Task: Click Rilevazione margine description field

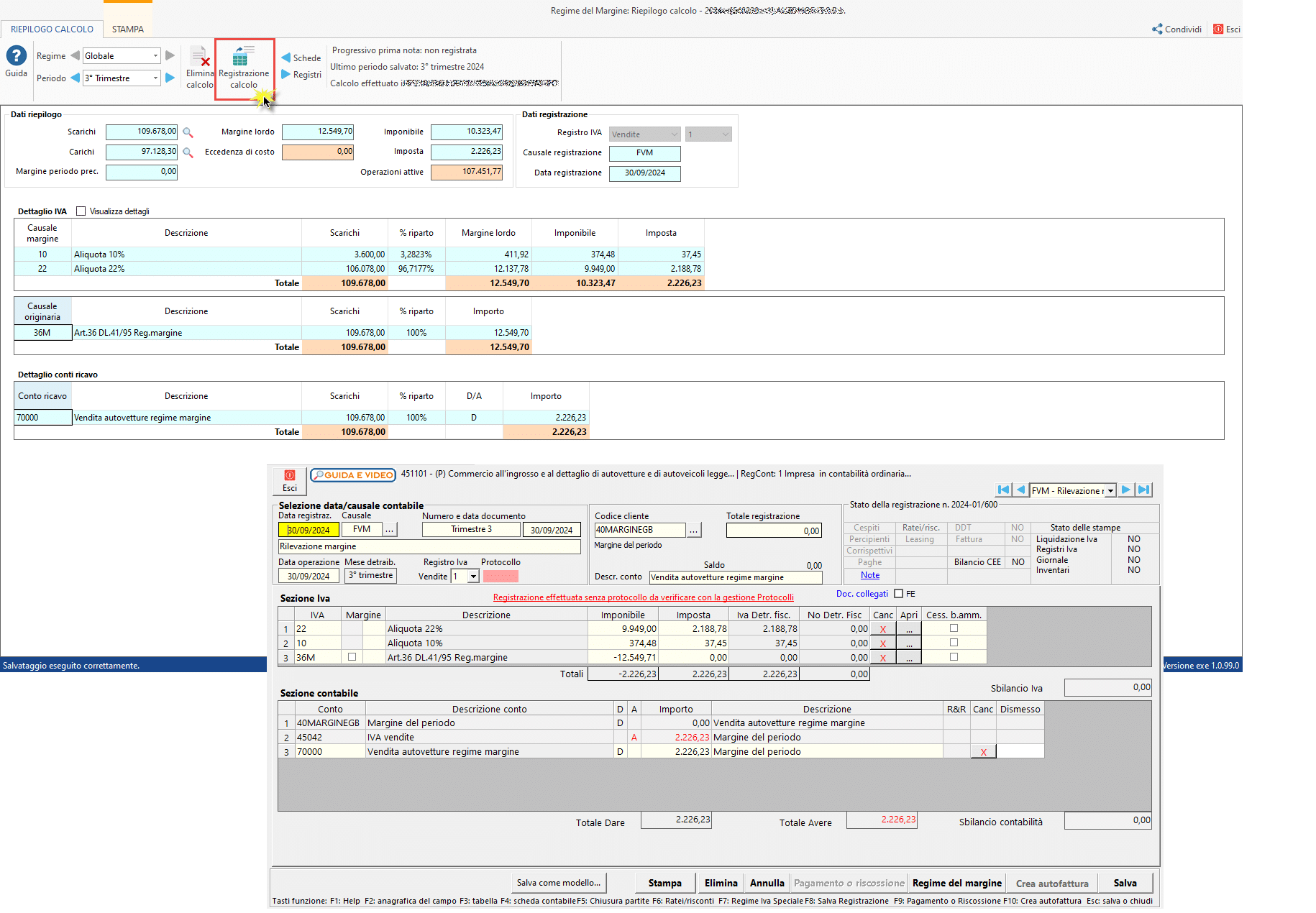Action: (429, 547)
